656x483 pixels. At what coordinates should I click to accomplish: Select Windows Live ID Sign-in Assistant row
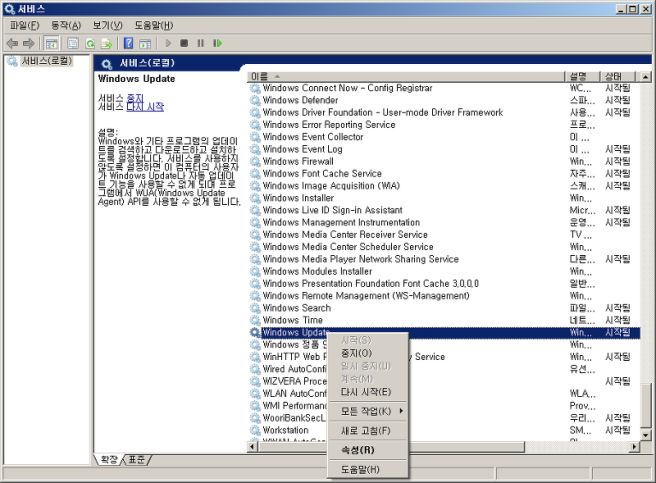[x=443, y=210]
